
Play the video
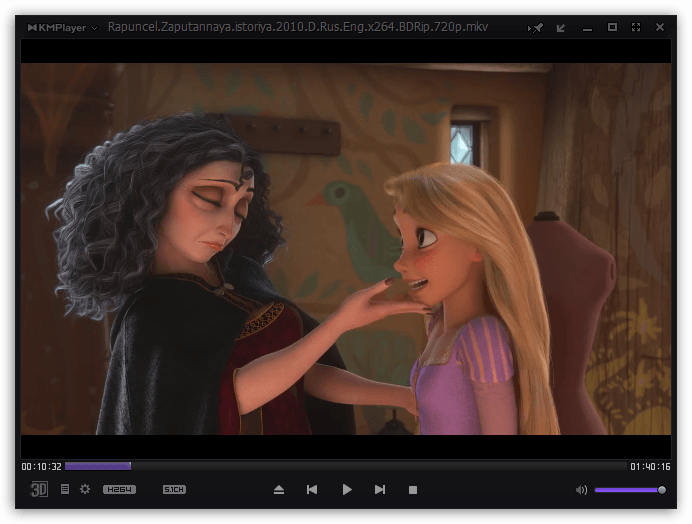point(347,490)
